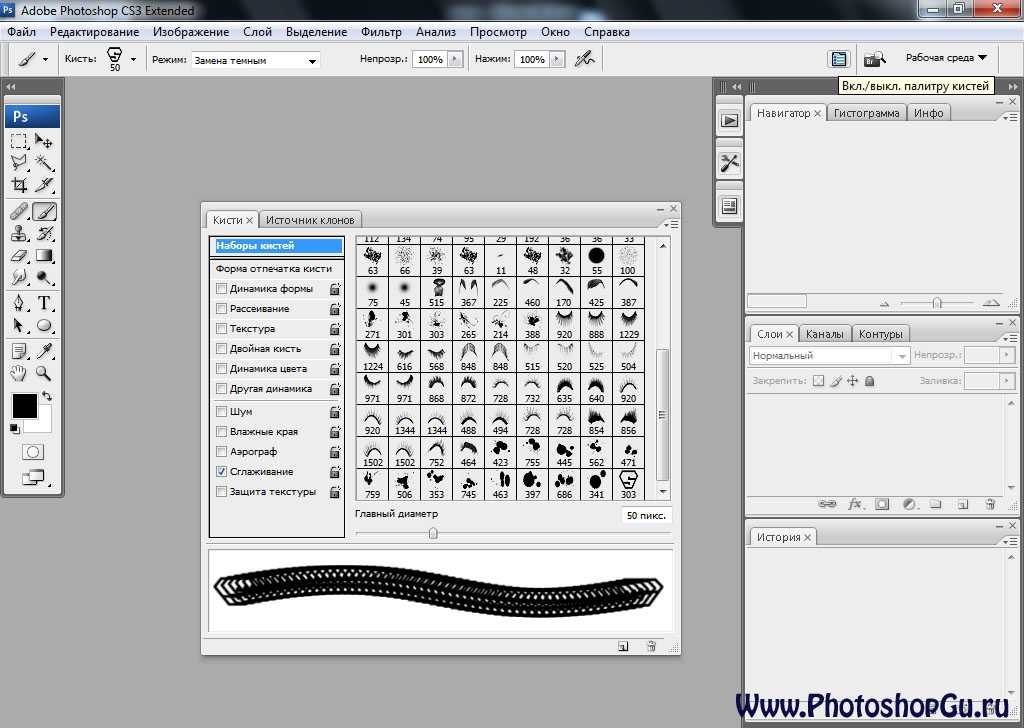
Task: Select the Hand tool
Action: click(19, 373)
